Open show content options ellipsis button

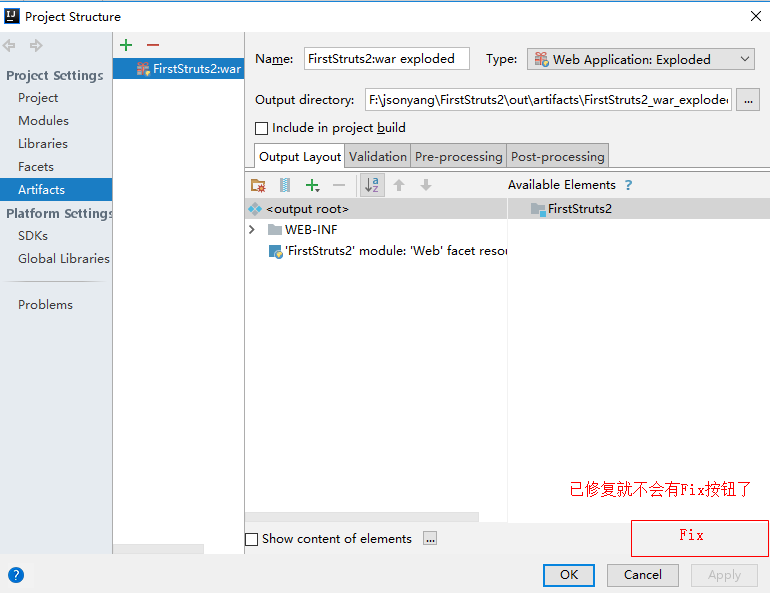(x=430, y=539)
